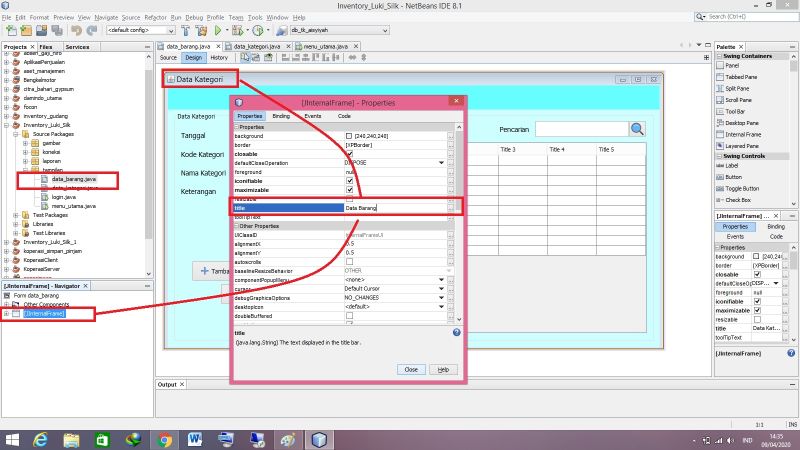The height and width of the screenshot is (450, 800).
Task: Open Microsoft Word from the taskbar
Action: pos(195,440)
